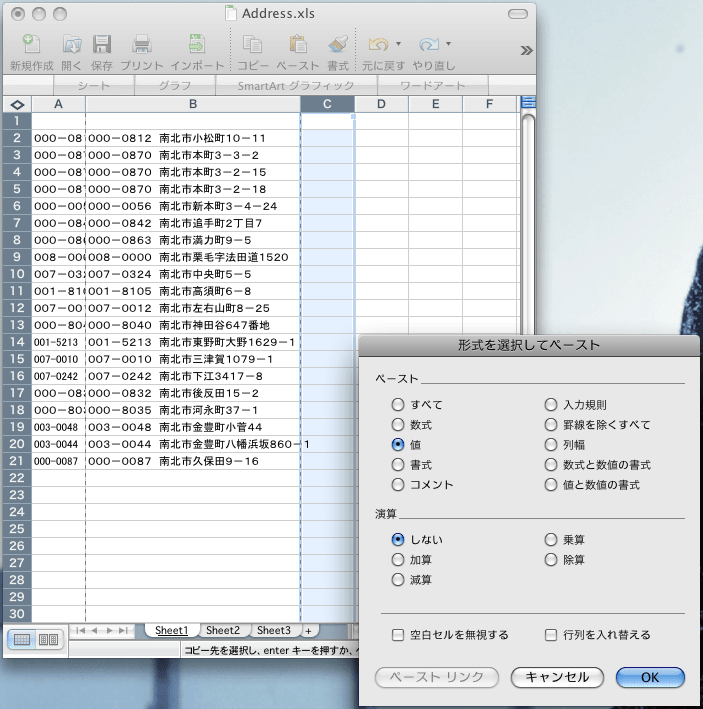The image size is (703, 709).
Task: Select column B header
Action: 193,104
